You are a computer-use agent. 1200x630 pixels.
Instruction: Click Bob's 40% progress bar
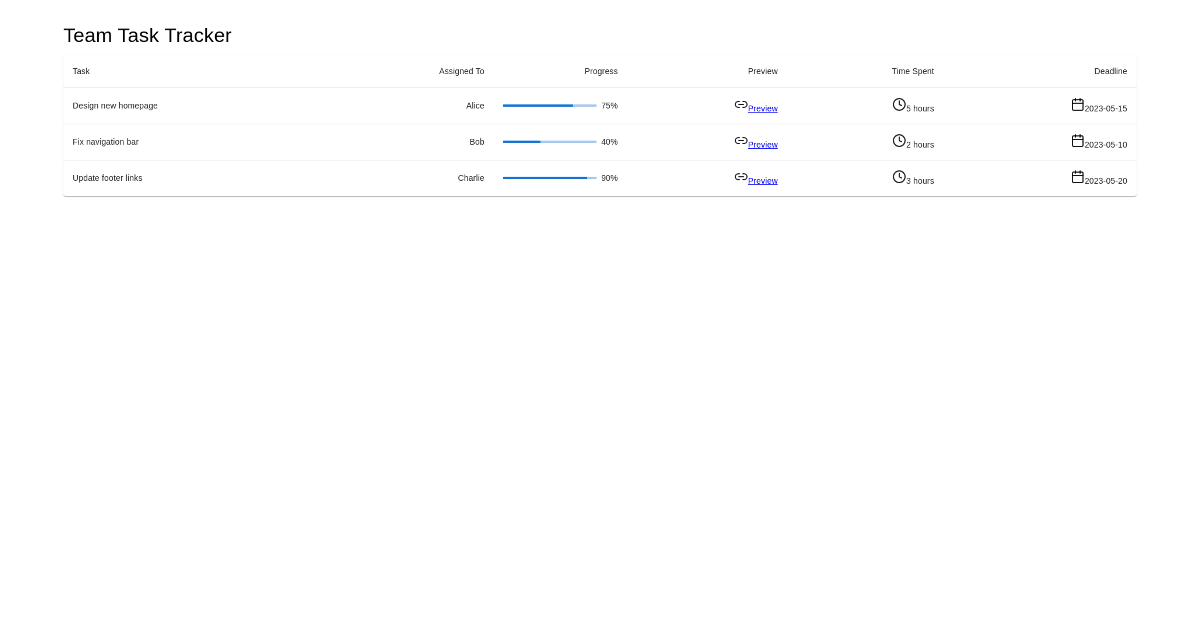tap(549, 141)
